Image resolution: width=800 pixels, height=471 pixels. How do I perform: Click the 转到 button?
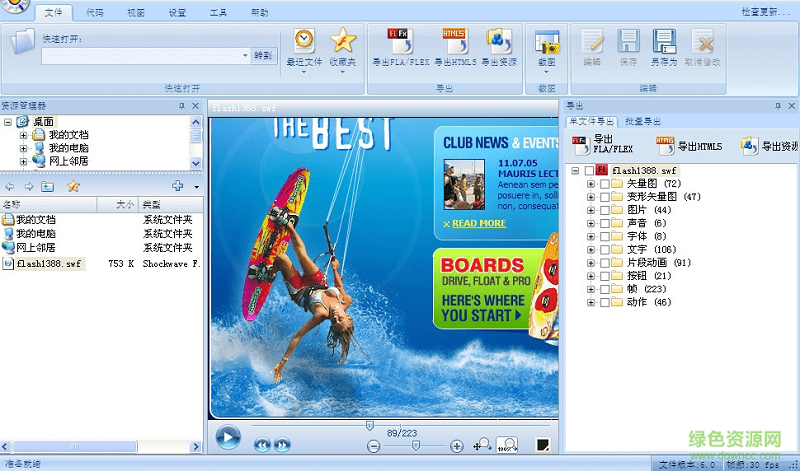(x=262, y=56)
